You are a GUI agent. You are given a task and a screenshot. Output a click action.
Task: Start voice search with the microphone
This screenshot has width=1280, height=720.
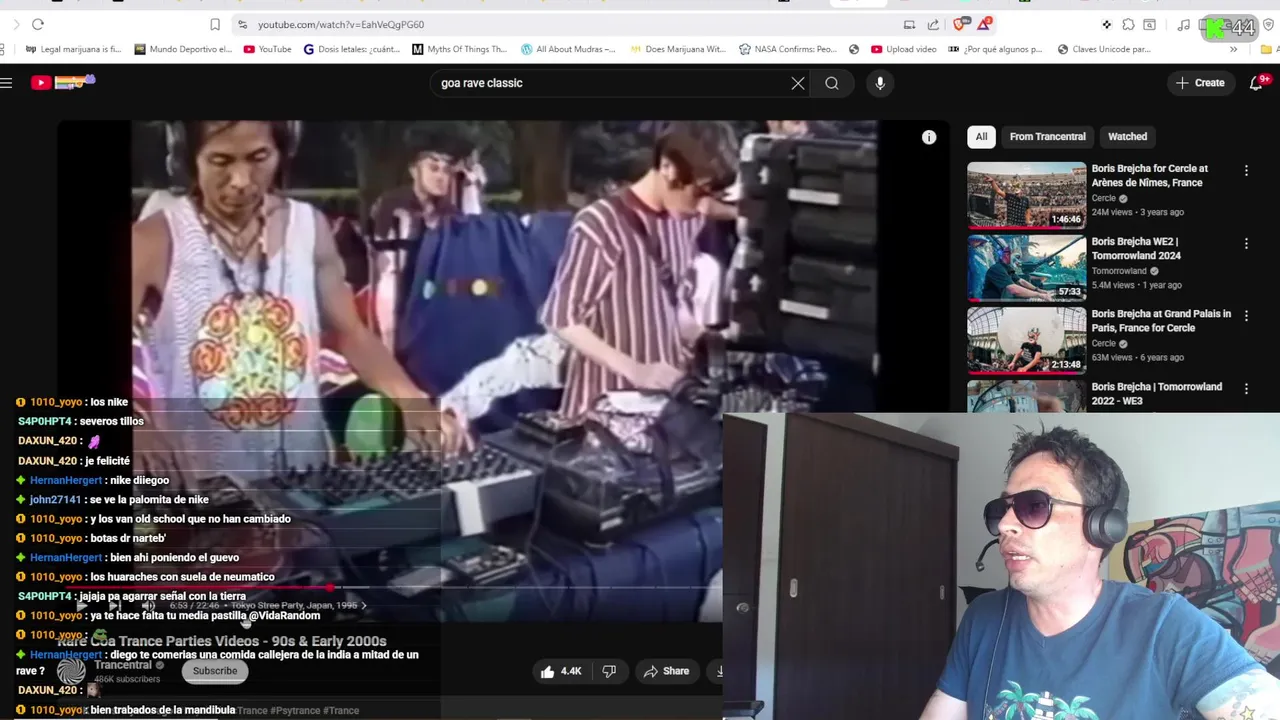point(880,83)
